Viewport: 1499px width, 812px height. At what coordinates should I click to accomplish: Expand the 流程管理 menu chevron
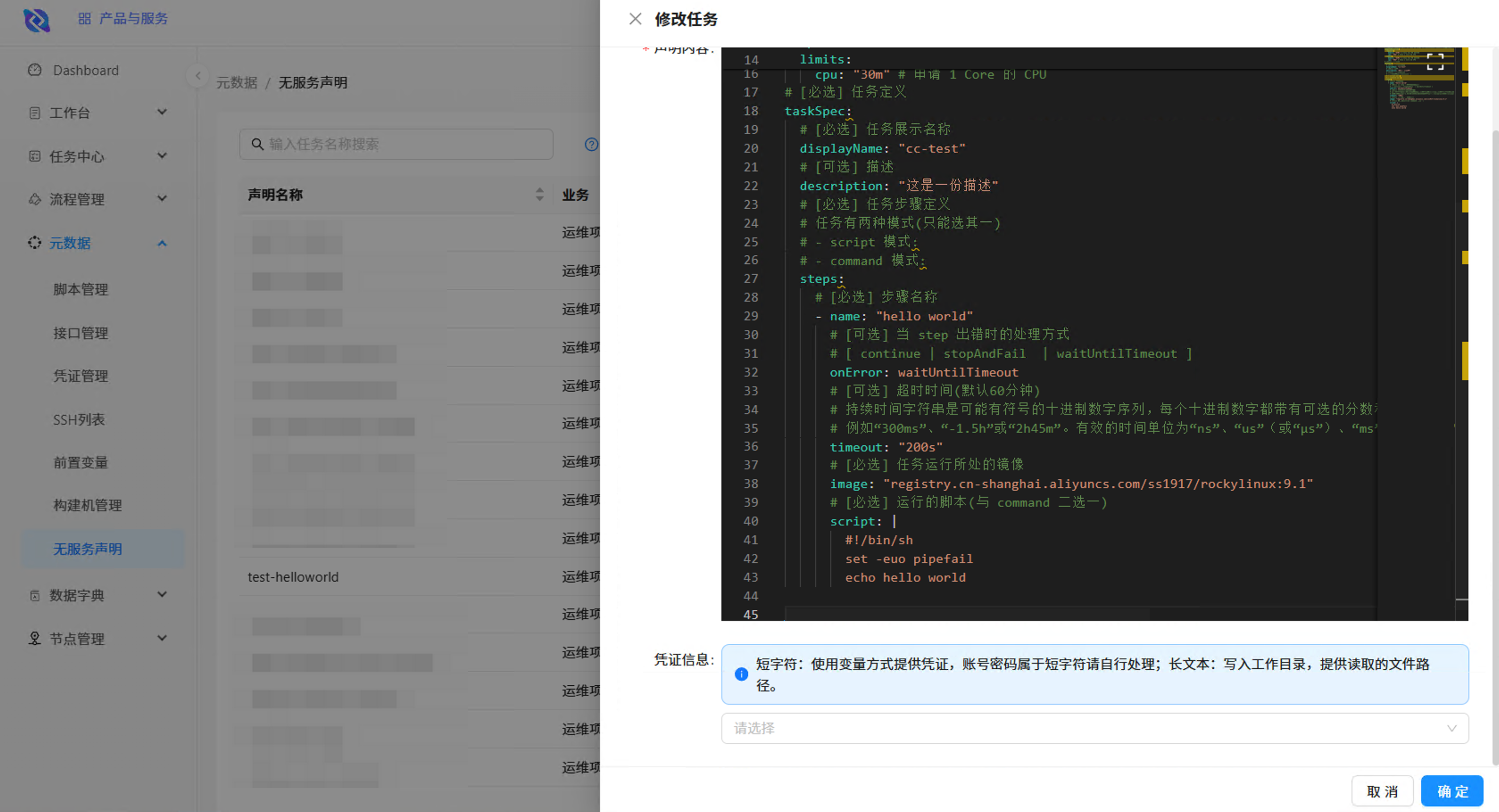162,199
